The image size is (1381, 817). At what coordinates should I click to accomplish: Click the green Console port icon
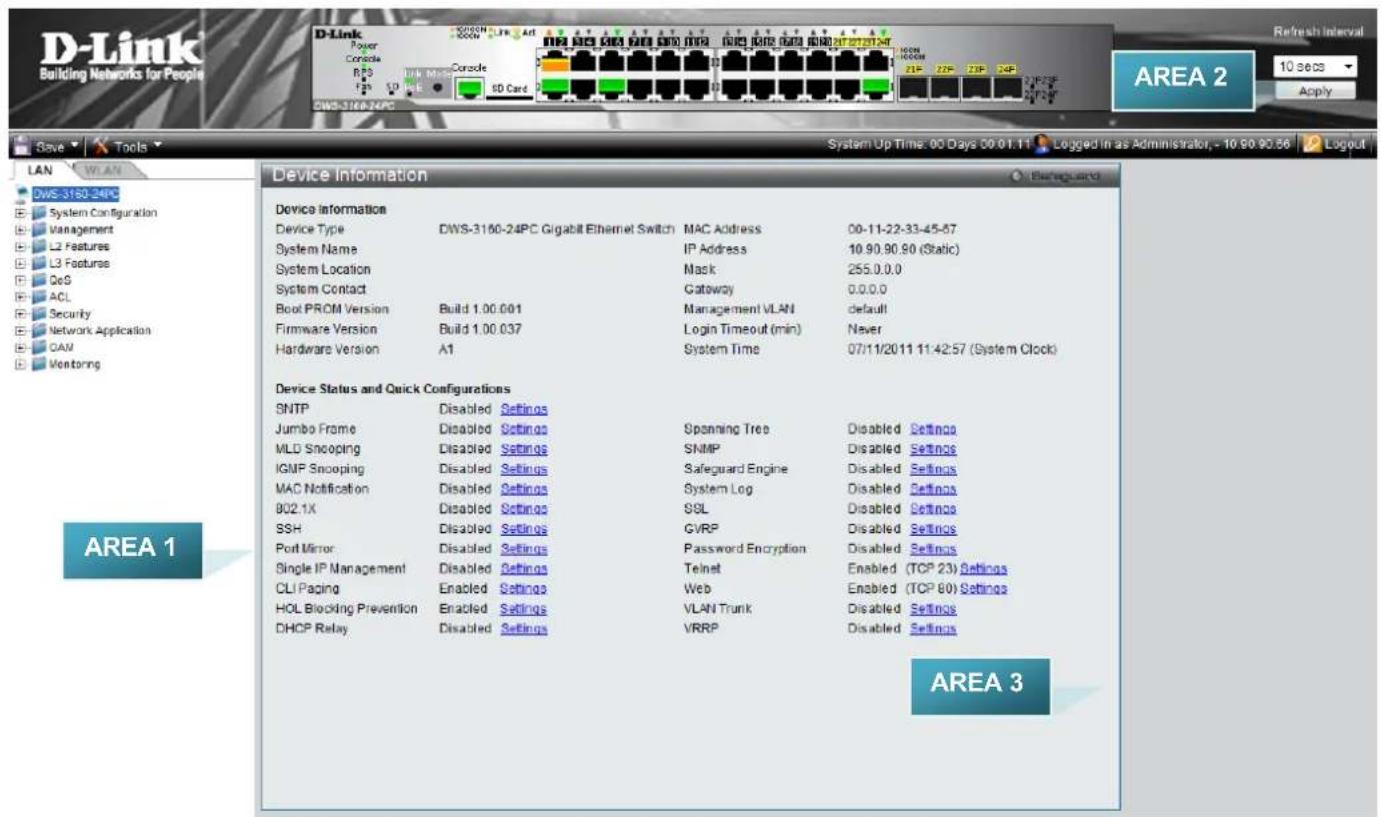[468, 90]
